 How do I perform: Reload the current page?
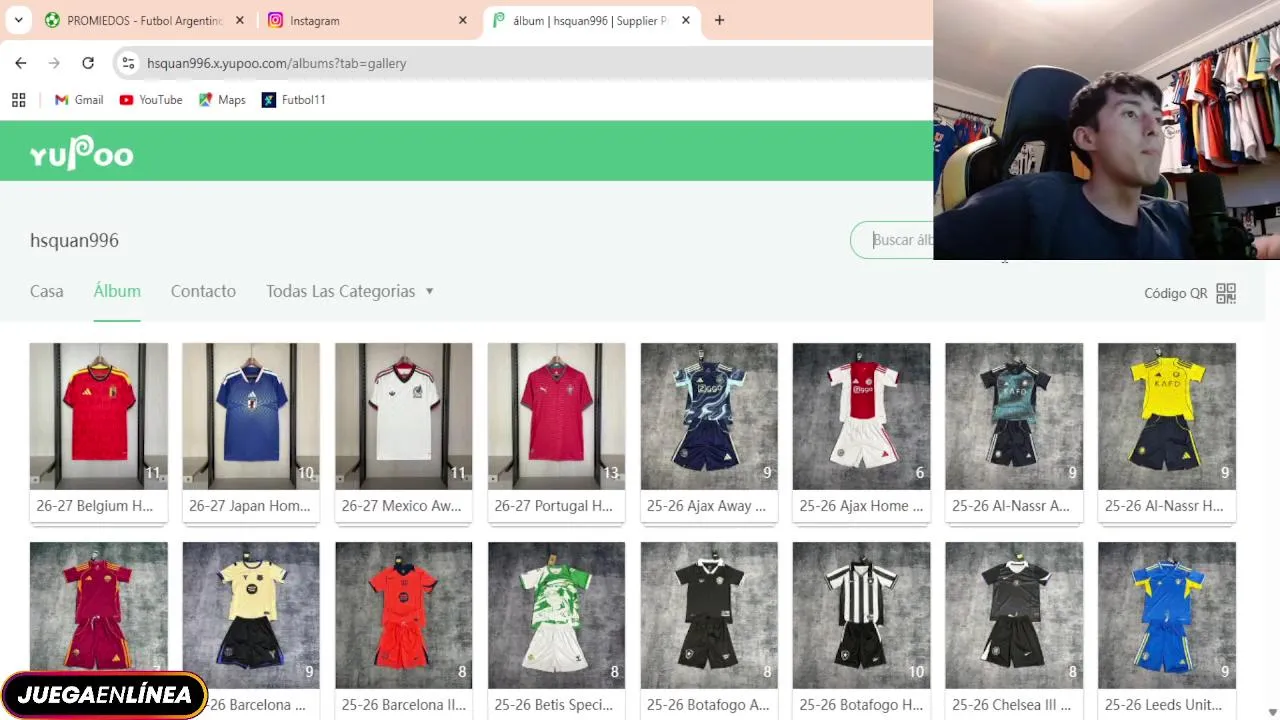pos(88,63)
